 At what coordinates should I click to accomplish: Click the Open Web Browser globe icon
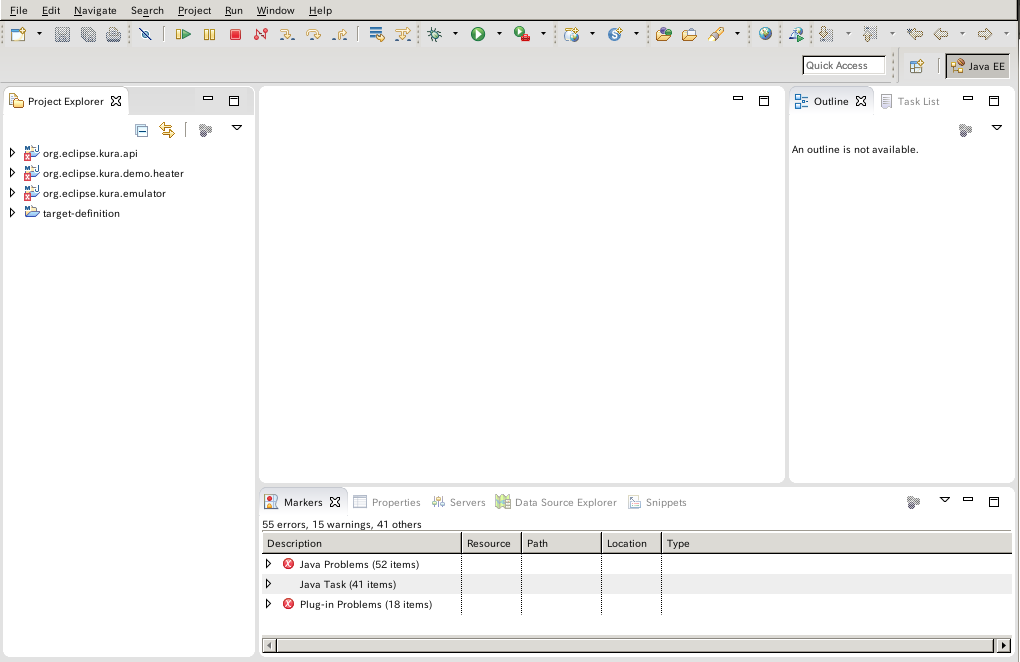point(766,34)
